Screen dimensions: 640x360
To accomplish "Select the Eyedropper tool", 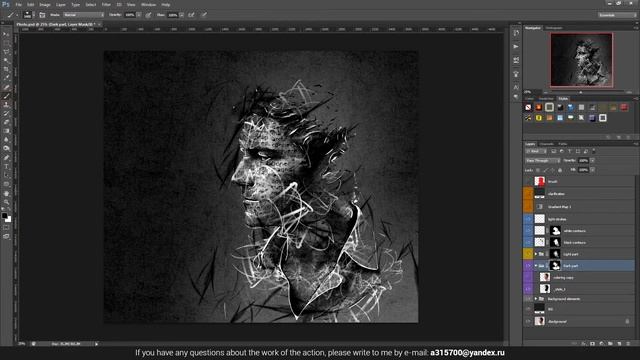I will [6, 78].
